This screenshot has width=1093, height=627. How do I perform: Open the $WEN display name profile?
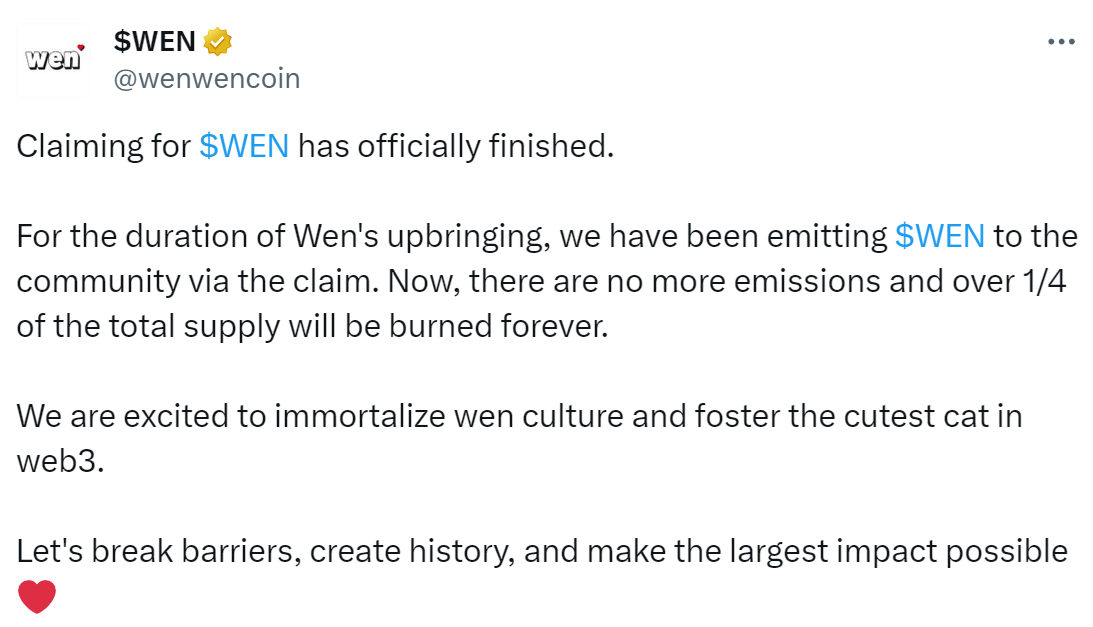pos(154,42)
